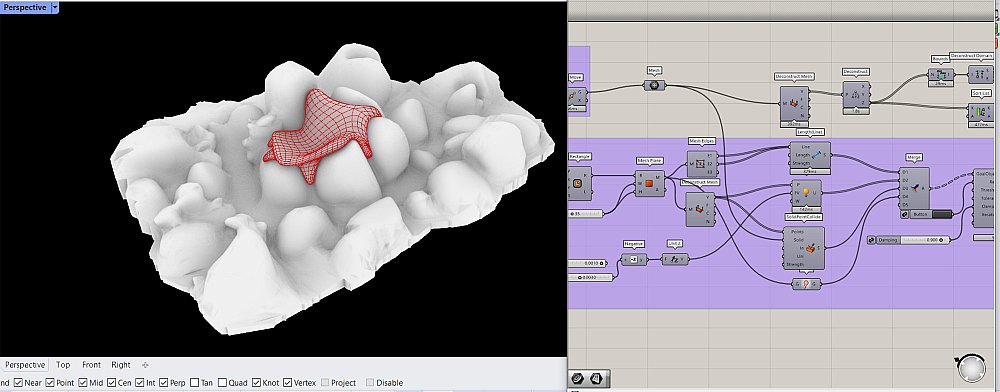Viewport: 1000px width, 392px height.
Task: Toggle the Point osnap checkbox
Action: click(x=50, y=383)
